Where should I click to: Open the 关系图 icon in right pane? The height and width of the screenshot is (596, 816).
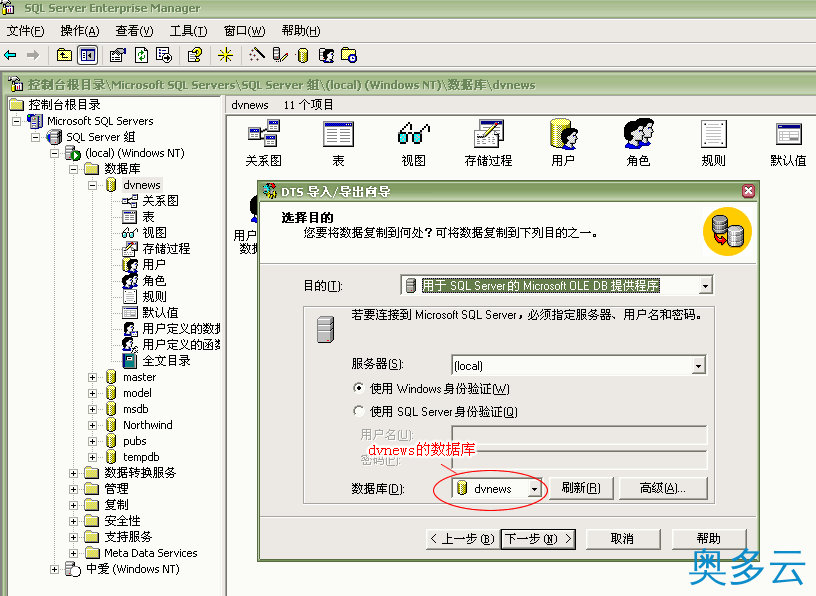point(264,143)
